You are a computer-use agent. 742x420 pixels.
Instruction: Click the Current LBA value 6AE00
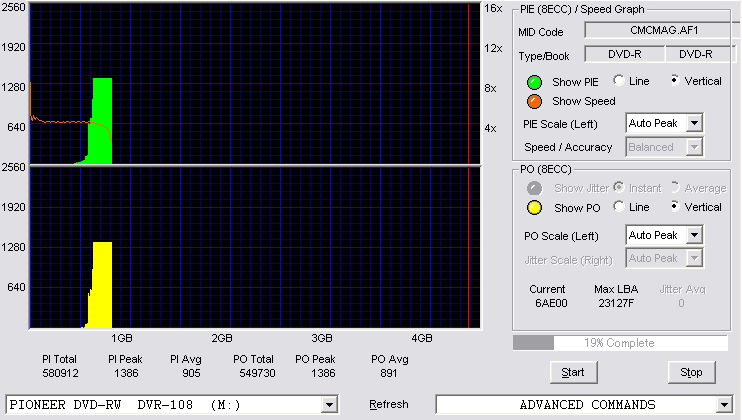pyautogui.click(x=551, y=303)
